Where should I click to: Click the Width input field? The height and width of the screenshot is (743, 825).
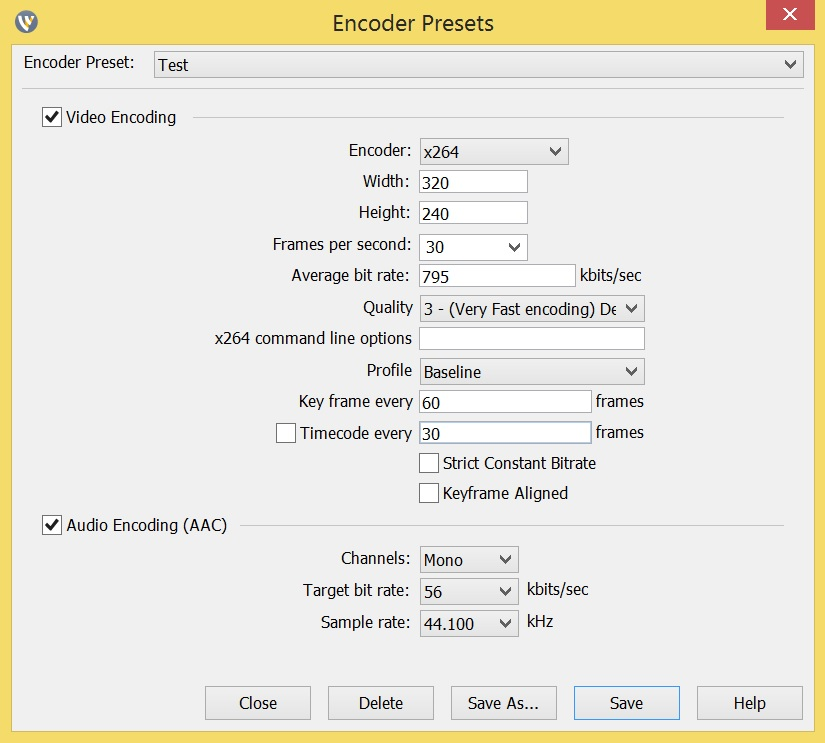[473, 182]
